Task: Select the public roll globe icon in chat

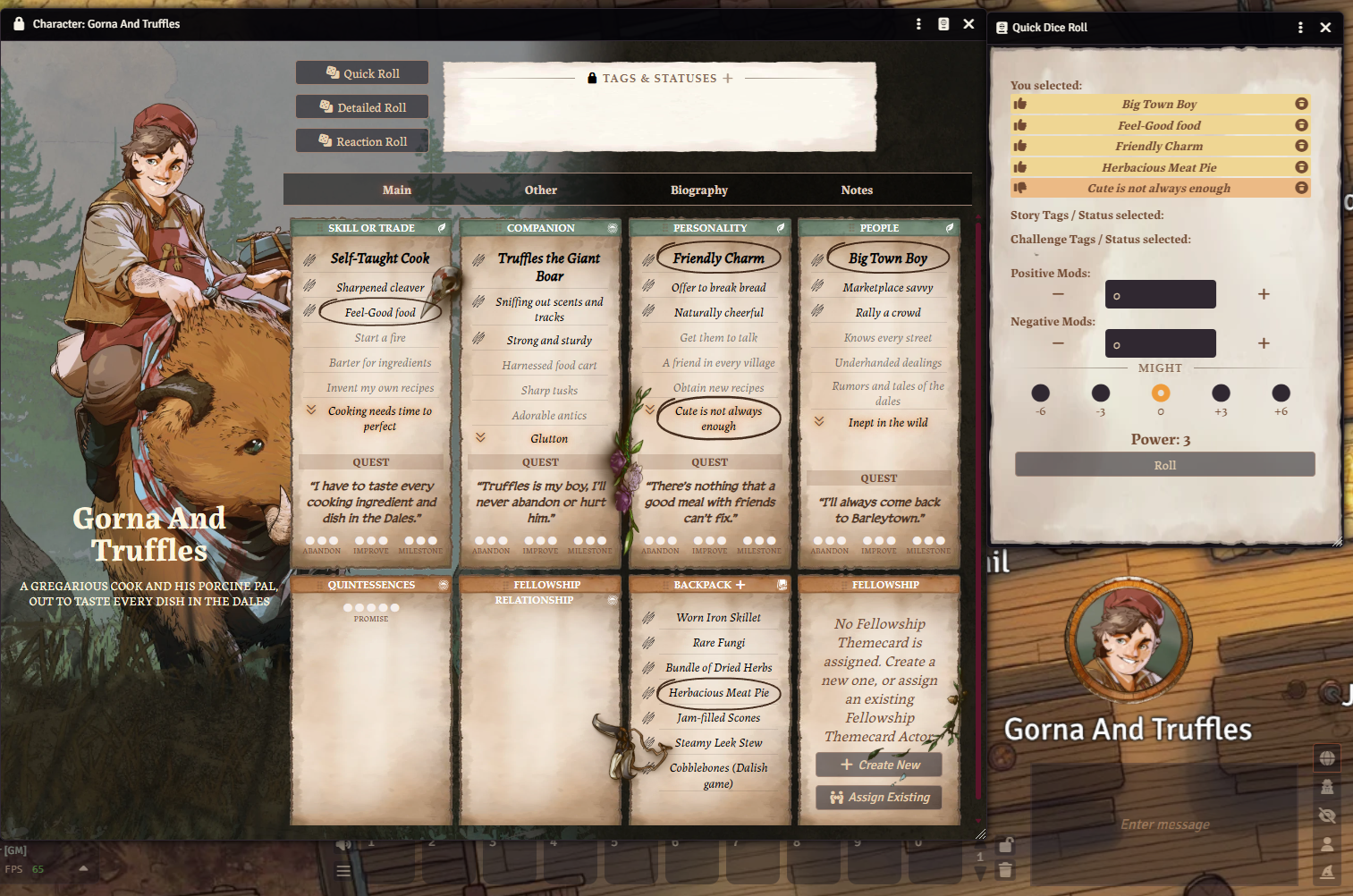Action: [1327, 758]
